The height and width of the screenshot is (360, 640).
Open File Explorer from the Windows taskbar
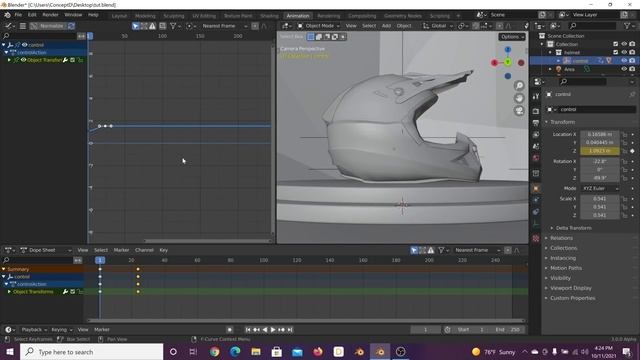(256, 352)
